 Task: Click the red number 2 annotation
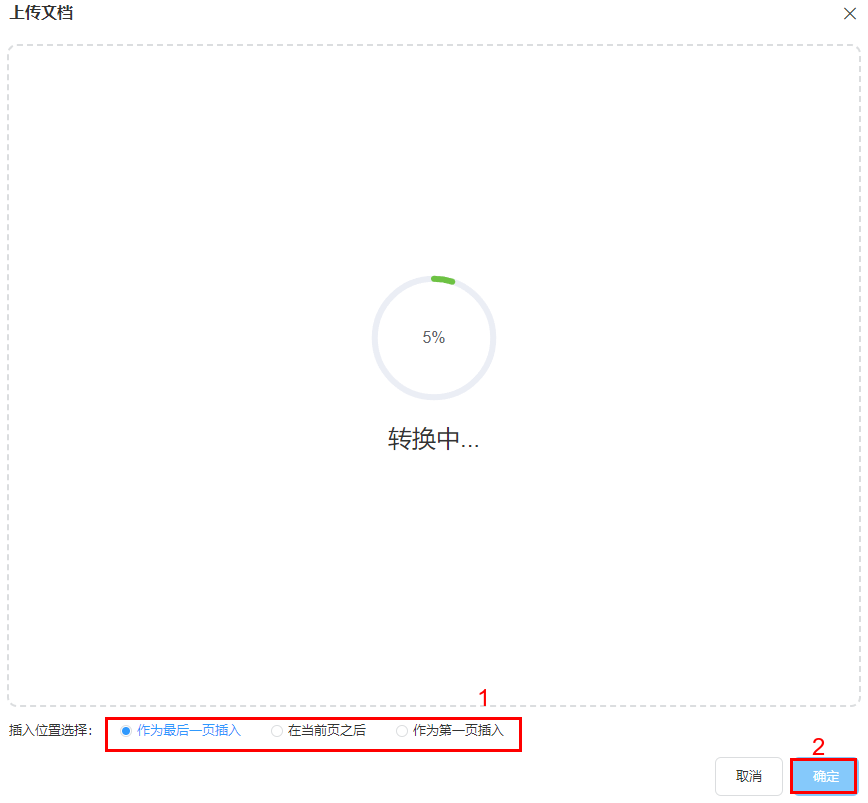click(818, 747)
